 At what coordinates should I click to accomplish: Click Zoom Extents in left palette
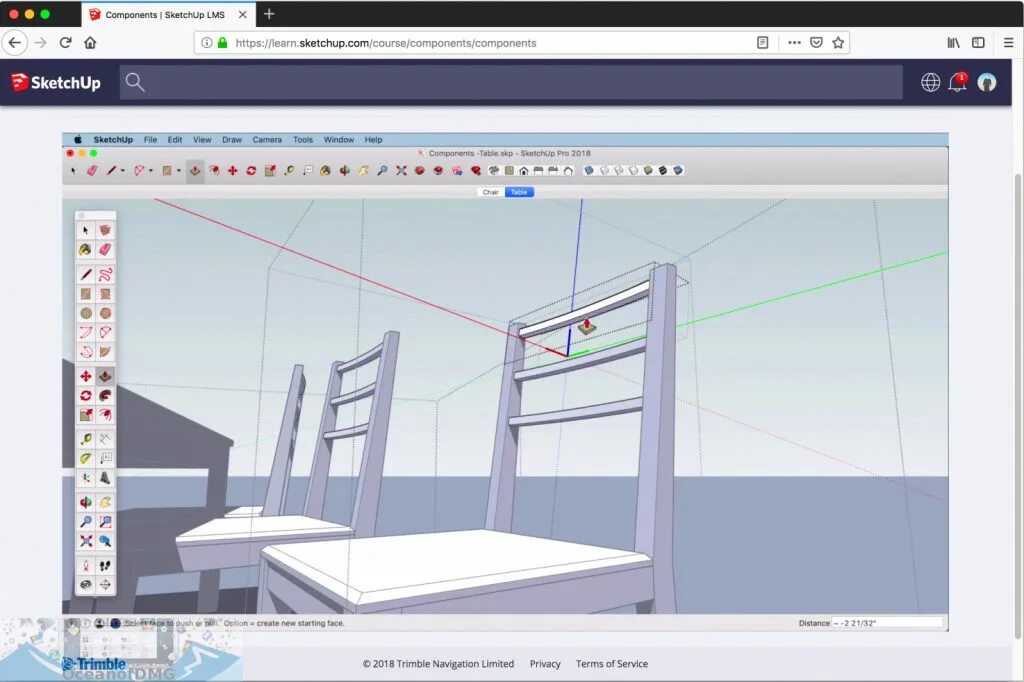tap(85, 541)
